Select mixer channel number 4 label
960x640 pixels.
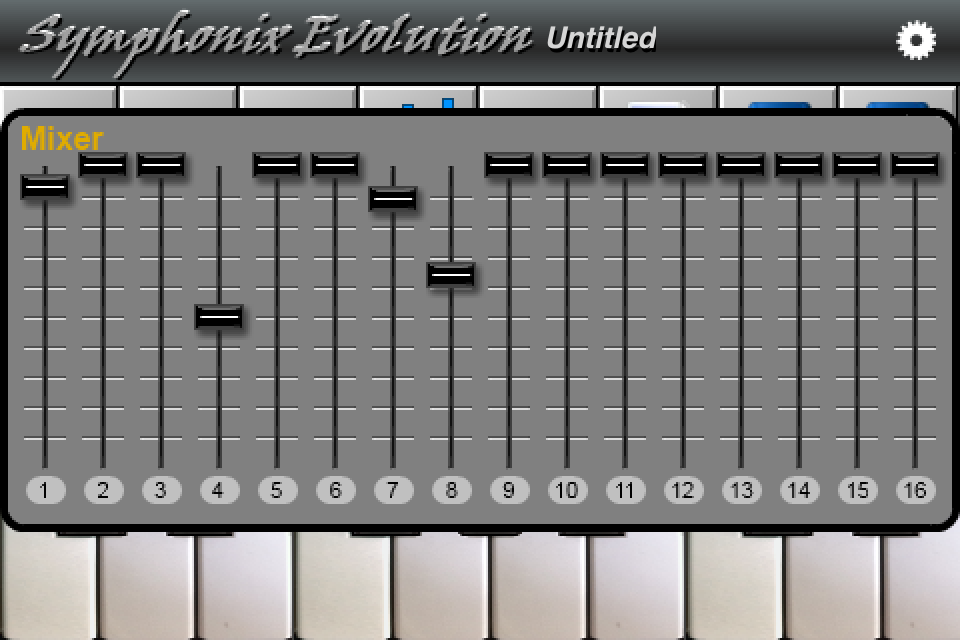[219, 490]
